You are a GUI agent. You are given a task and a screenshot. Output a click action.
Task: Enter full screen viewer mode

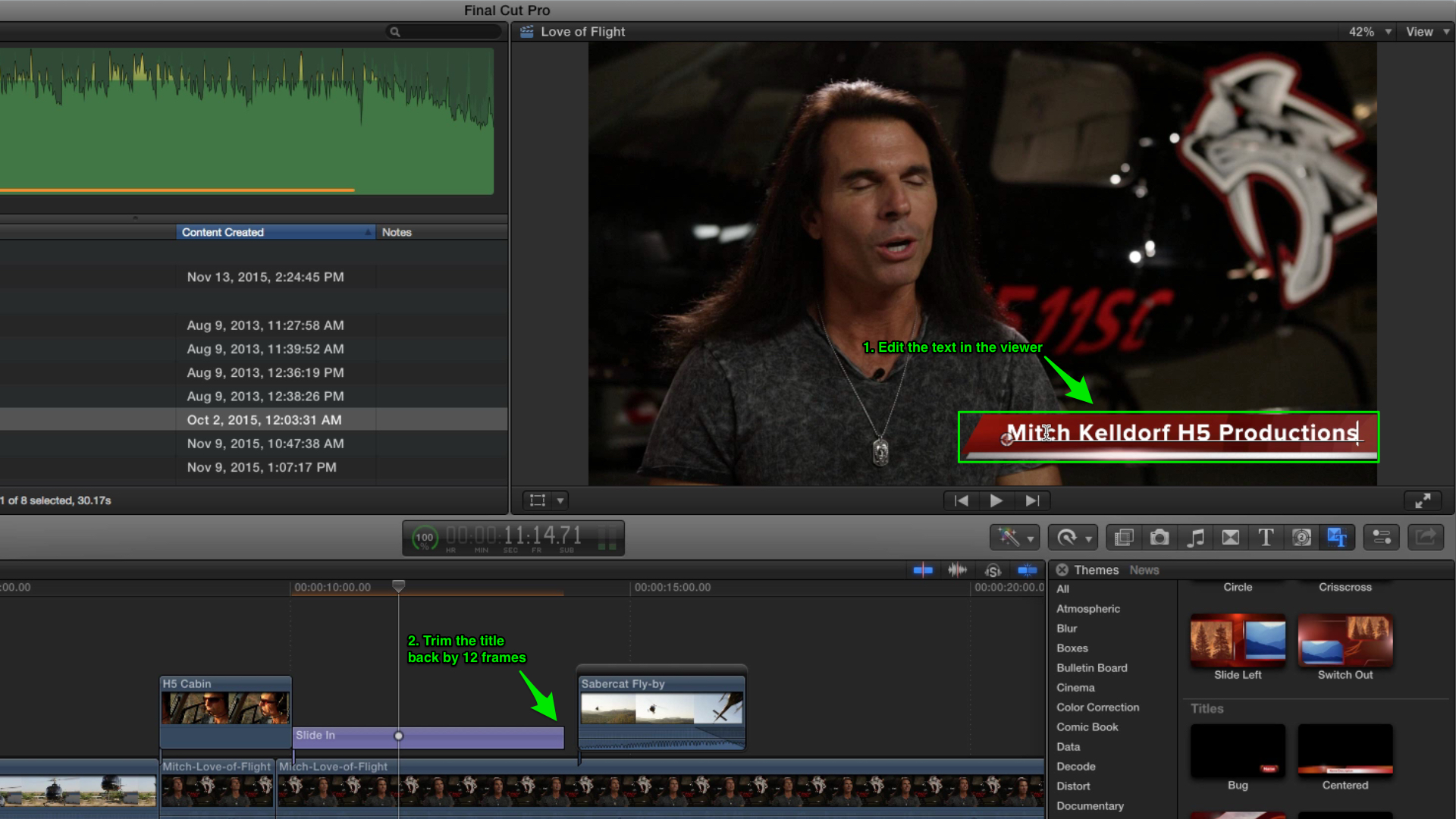coord(1423,500)
